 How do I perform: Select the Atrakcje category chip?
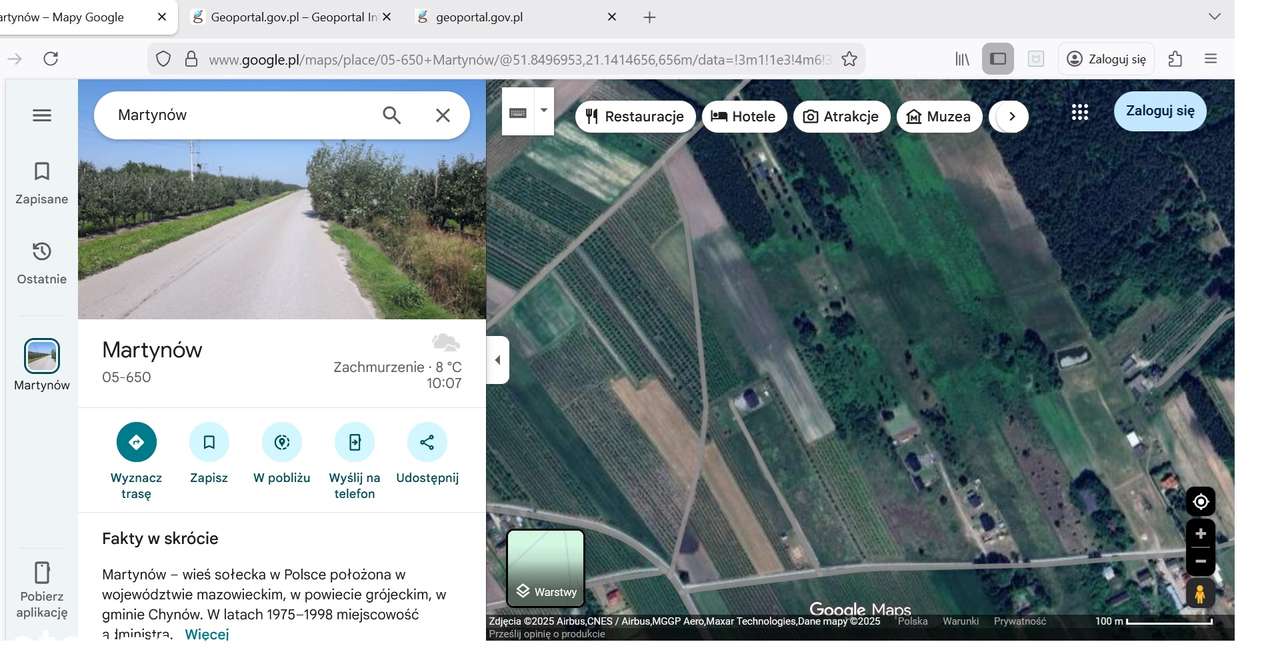841,116
